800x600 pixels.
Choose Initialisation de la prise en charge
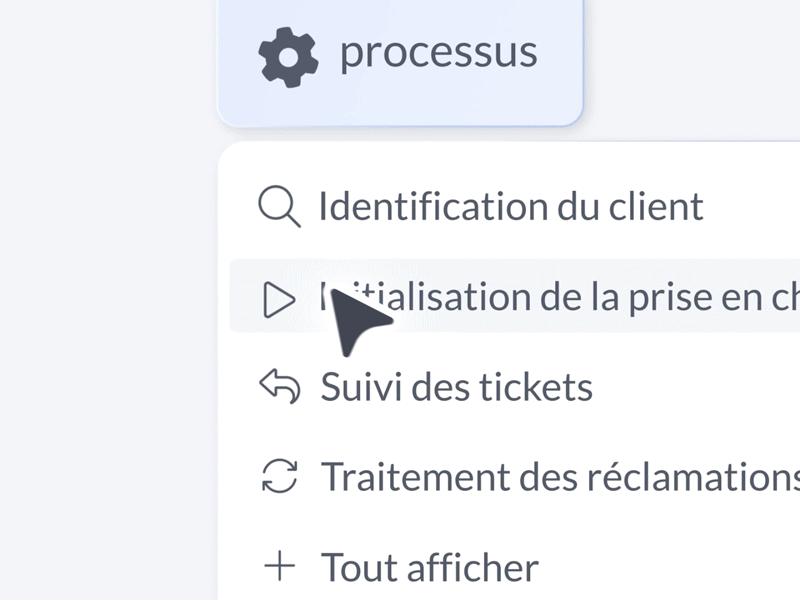tap(515, 296)
